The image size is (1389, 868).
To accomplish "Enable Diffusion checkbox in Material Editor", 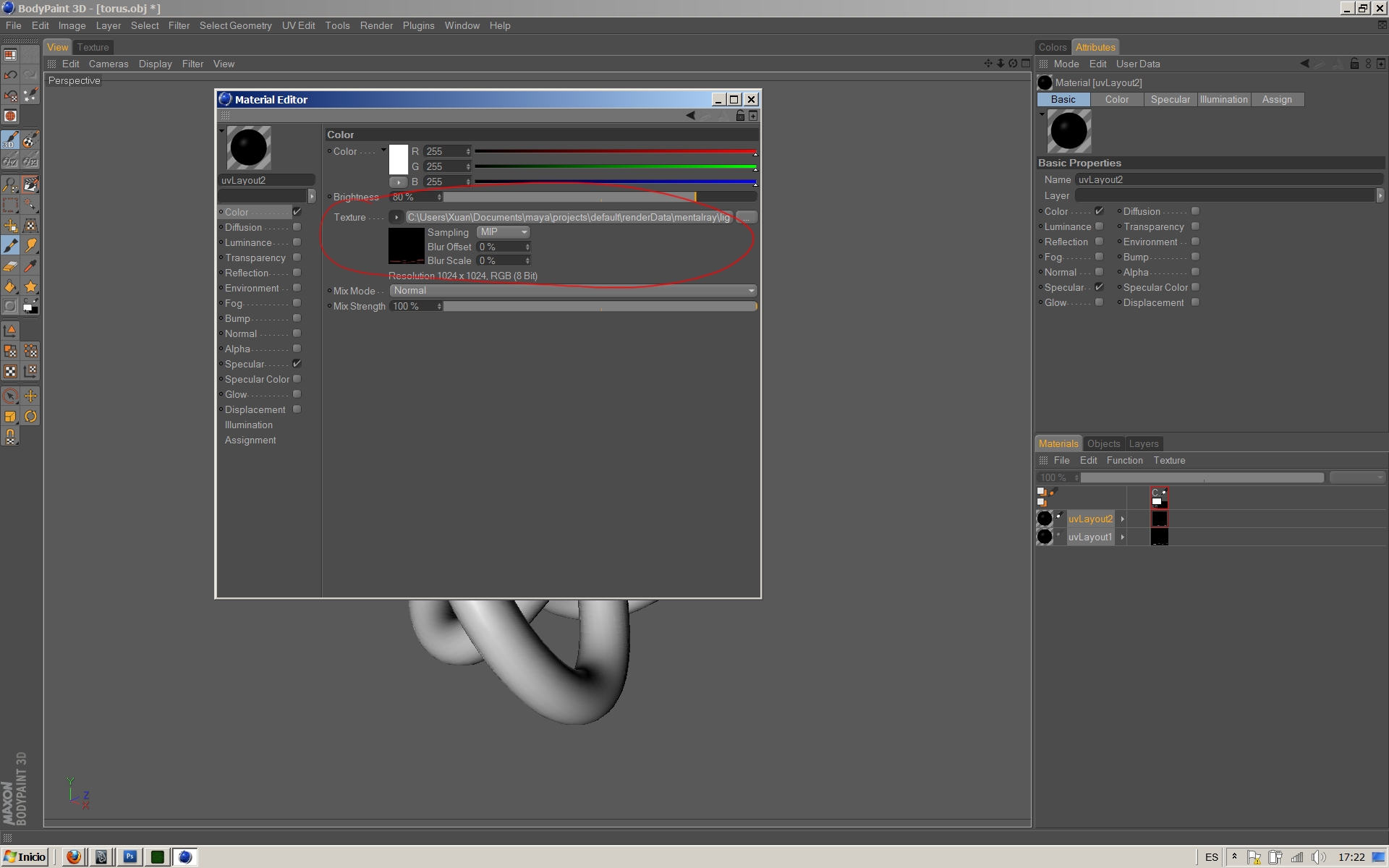I will 297,227.
